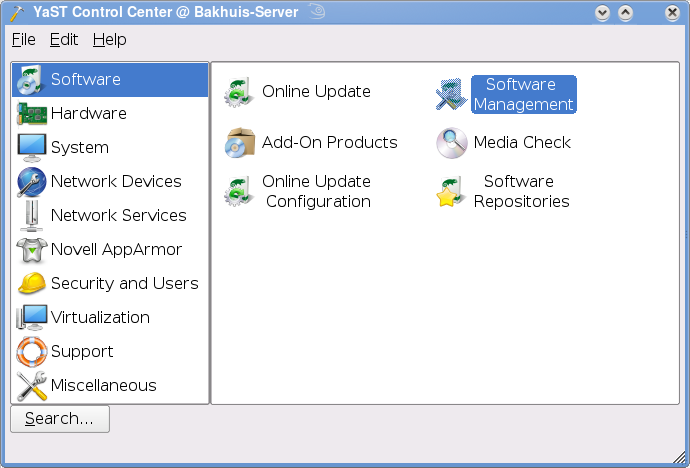The width and height of the screenshot is (690, 468).
Task: Open Software Repositories via its label
Action: click(x=521, y=191)
